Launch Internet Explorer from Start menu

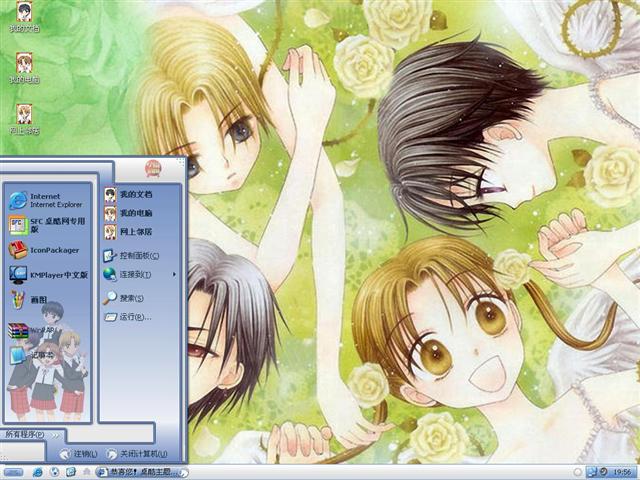coord(47,200)
